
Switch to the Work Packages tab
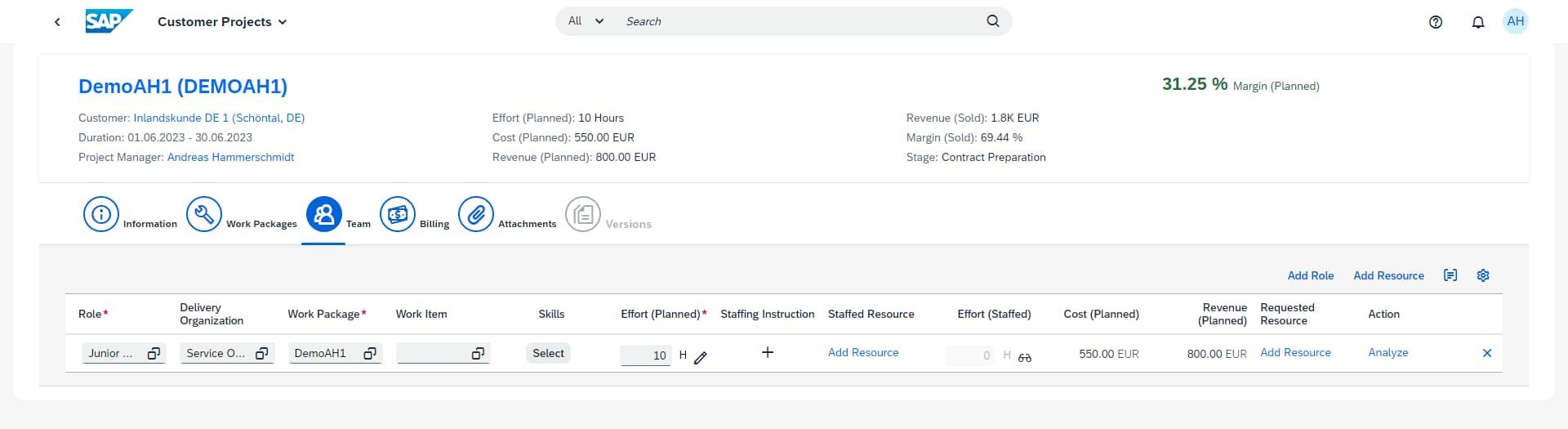pos(204,215)
